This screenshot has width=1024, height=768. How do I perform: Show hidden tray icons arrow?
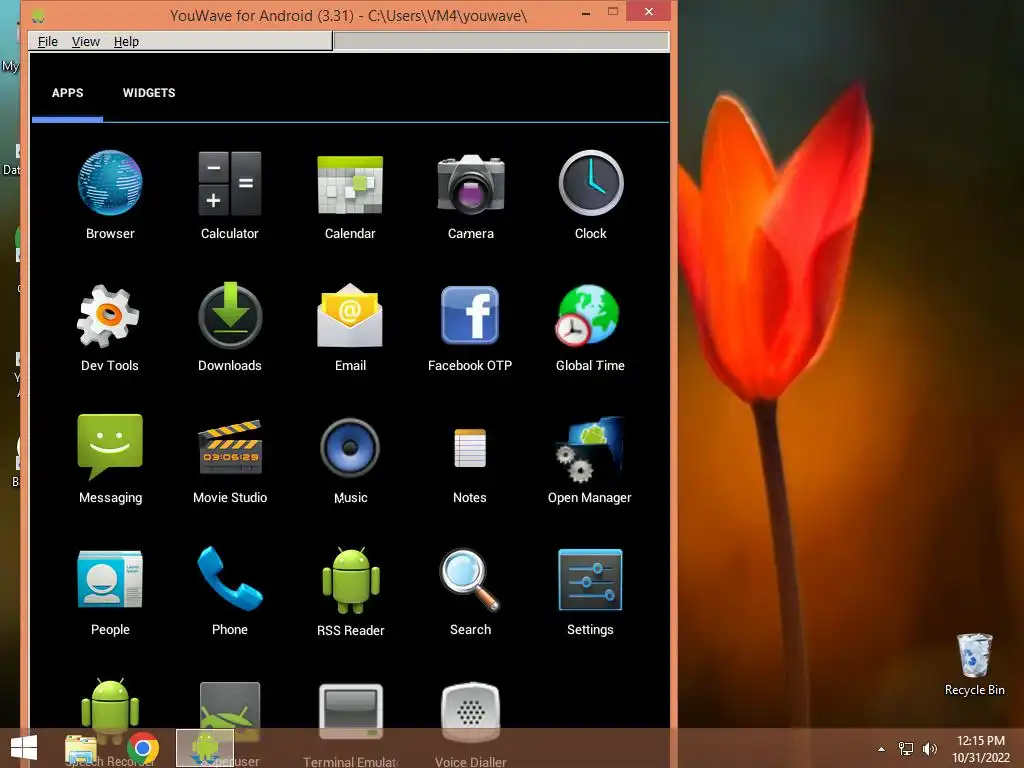tap(882, 749)
